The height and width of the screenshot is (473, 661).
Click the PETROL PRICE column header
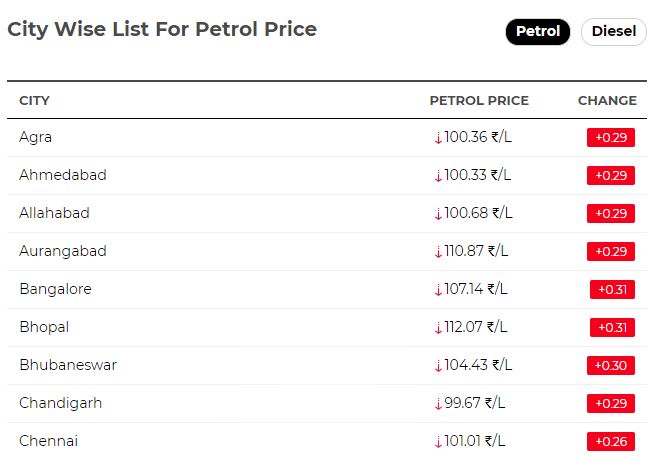pos(479,100)
